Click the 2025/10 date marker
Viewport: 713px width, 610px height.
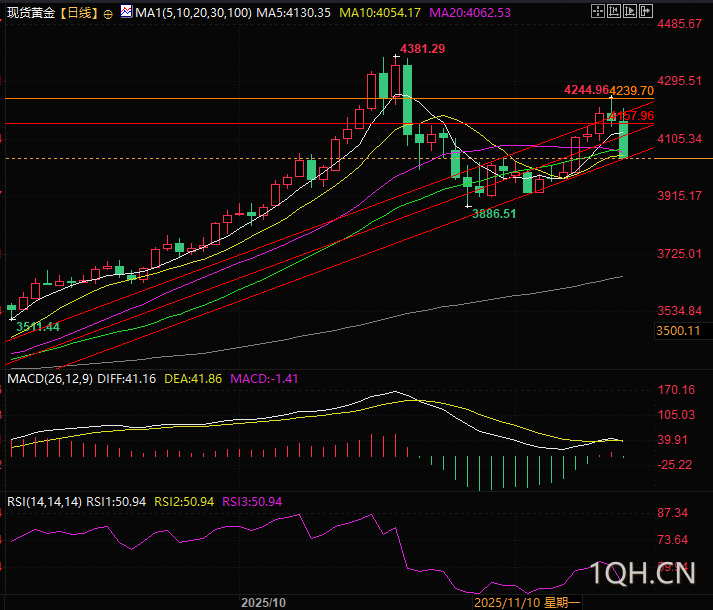(263, 603)
